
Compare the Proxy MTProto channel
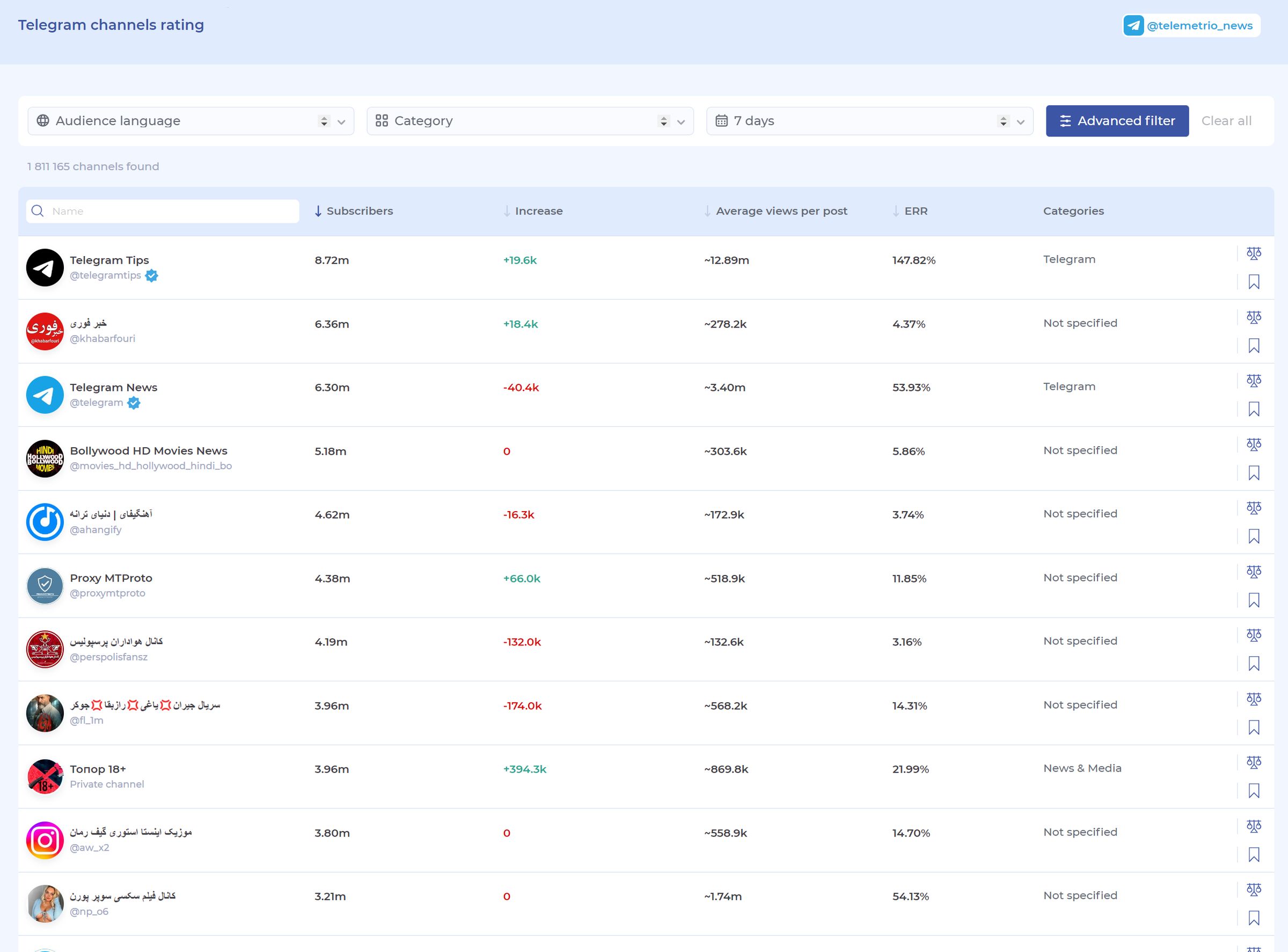(1254, 572)
